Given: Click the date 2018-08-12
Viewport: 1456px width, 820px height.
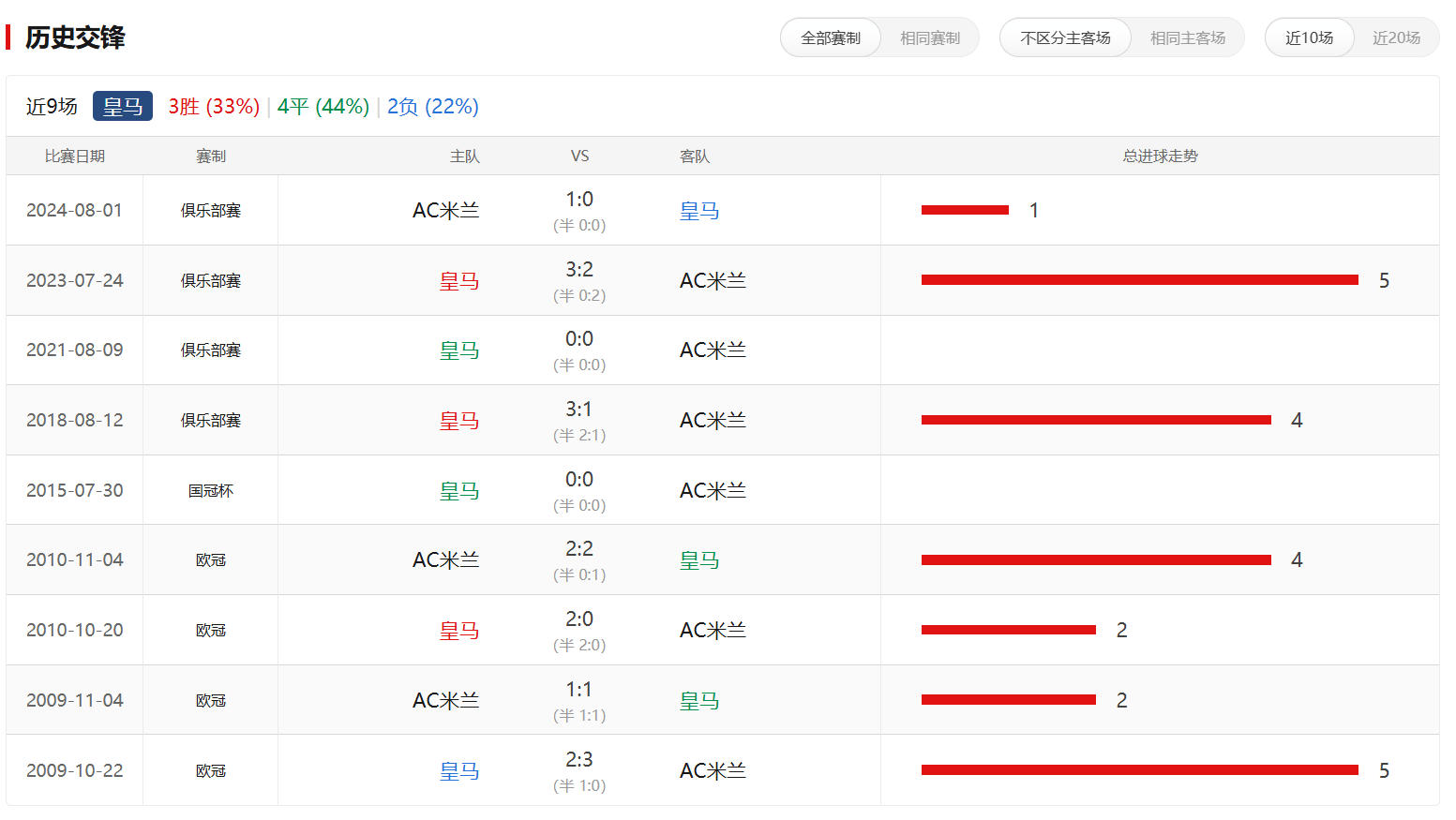Looking at the screenshot, I should tap(75, 420).
